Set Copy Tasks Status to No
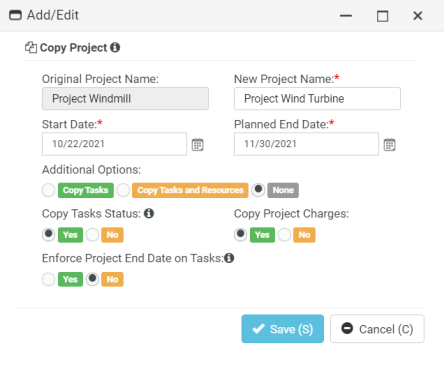Screen dimensions: 444x371 [x=92, y=235]
